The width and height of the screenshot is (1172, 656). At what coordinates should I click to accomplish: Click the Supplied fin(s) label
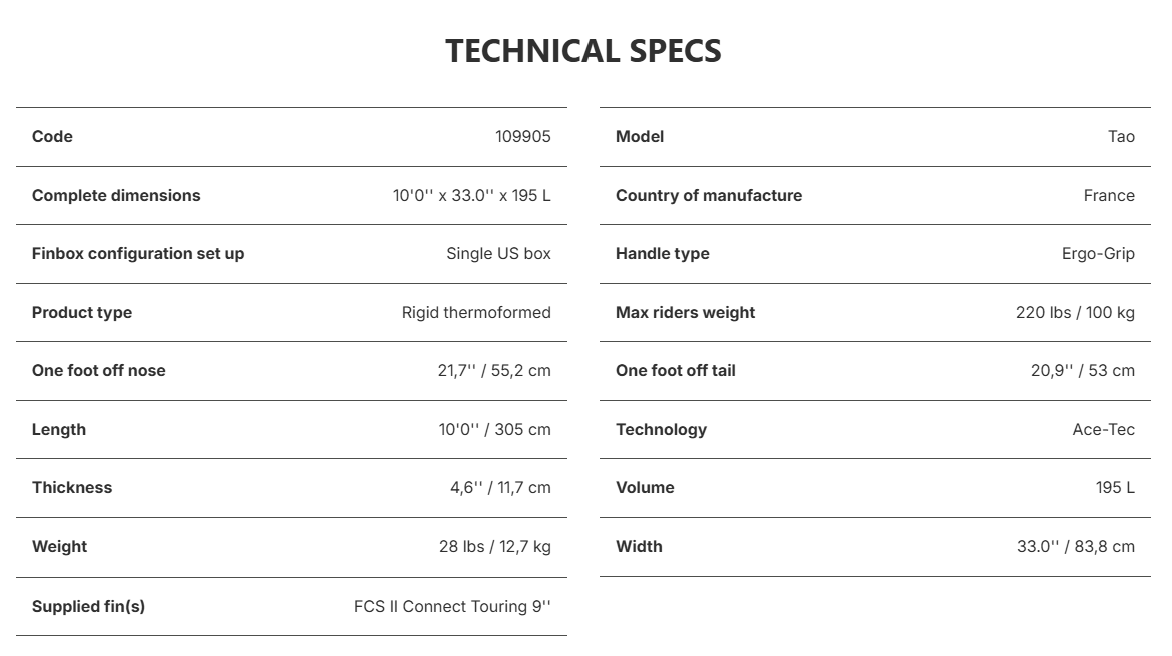point(88,607)
